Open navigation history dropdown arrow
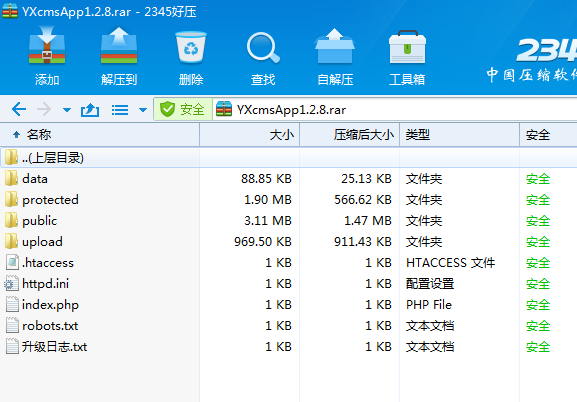This screenshot has height=402, width=577. 67,110
